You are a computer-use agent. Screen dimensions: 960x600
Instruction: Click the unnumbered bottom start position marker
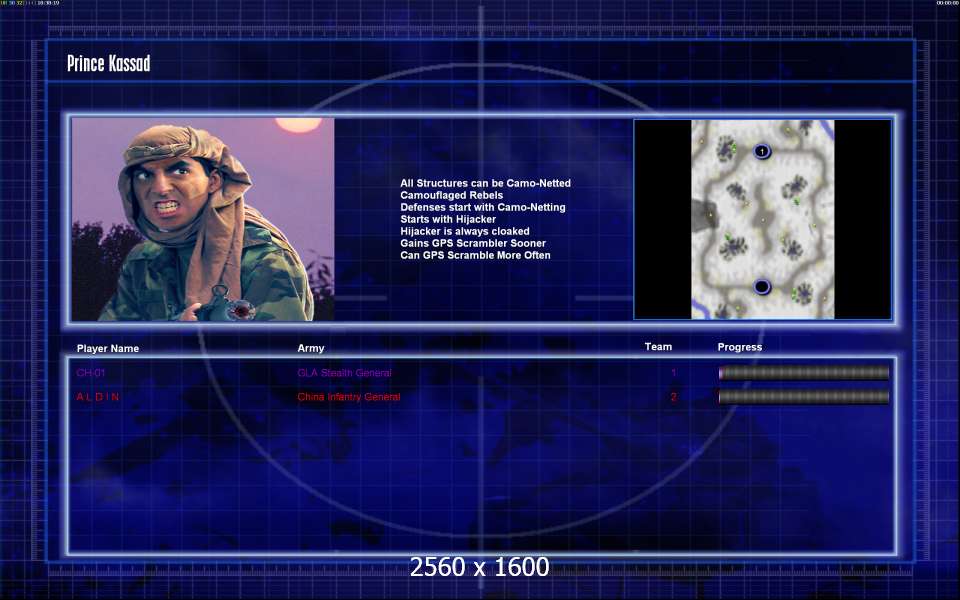tap(762, 287)
